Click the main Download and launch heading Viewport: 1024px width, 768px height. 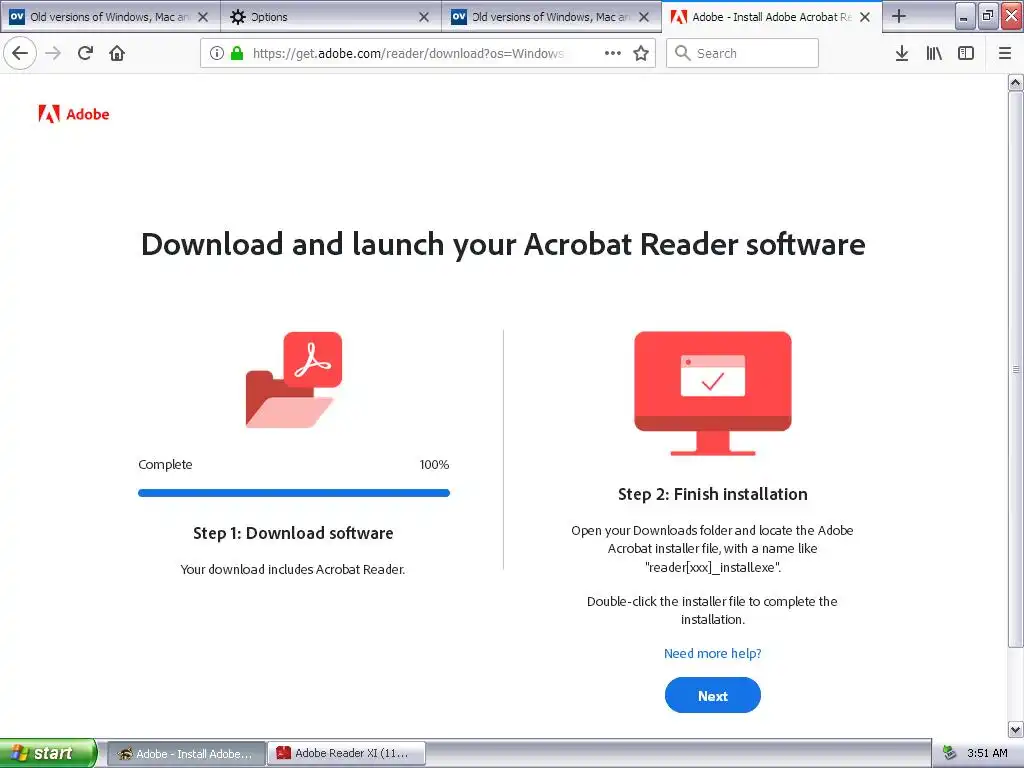503,245
